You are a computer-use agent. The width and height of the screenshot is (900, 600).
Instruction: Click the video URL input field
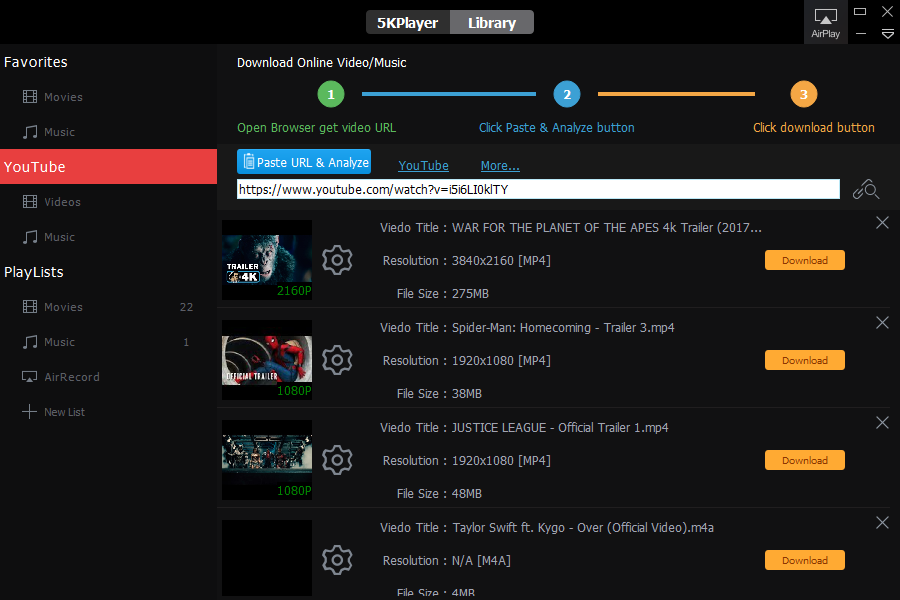coord(538,189)
